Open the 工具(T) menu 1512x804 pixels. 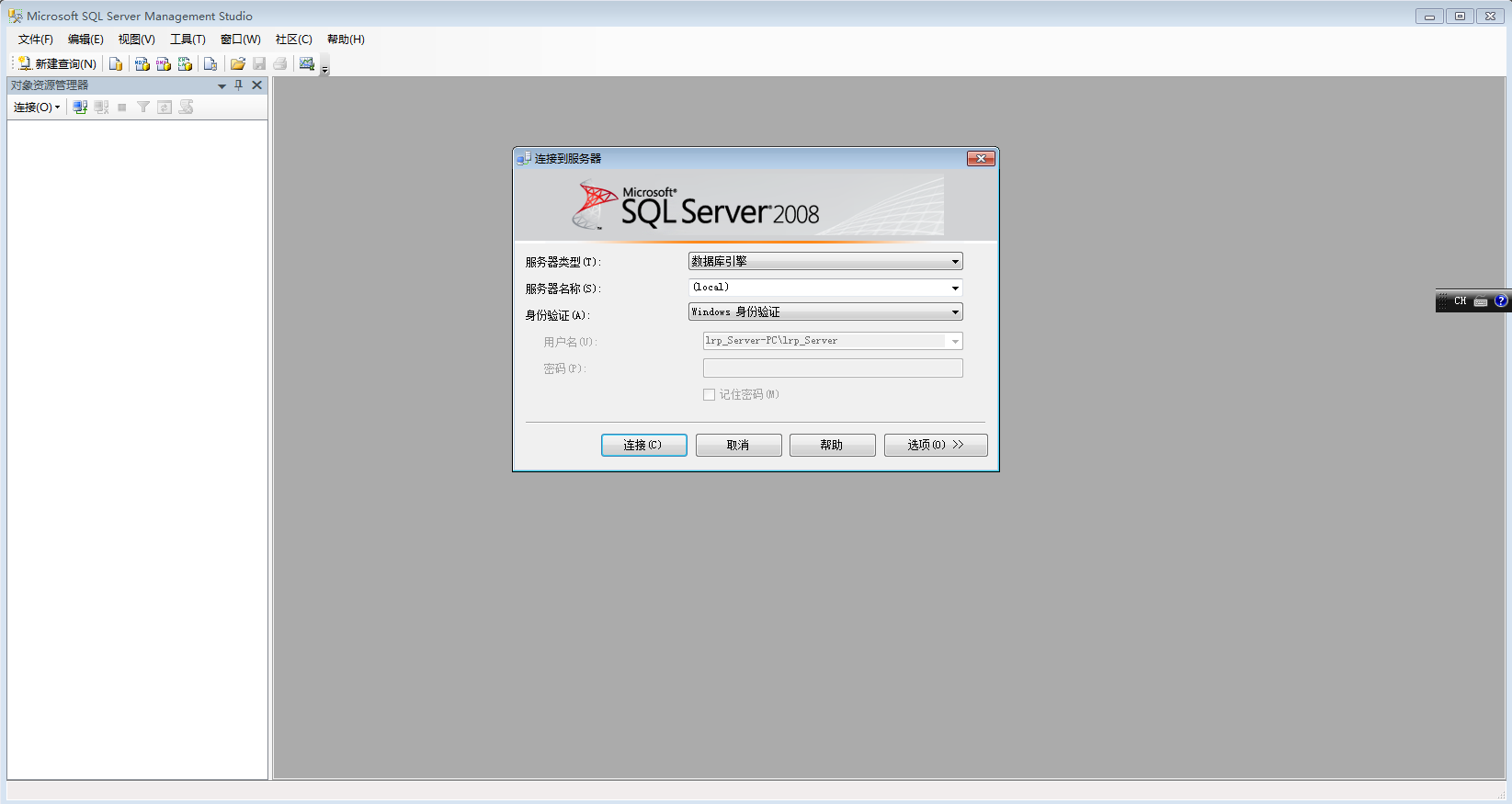click(188, 40)
